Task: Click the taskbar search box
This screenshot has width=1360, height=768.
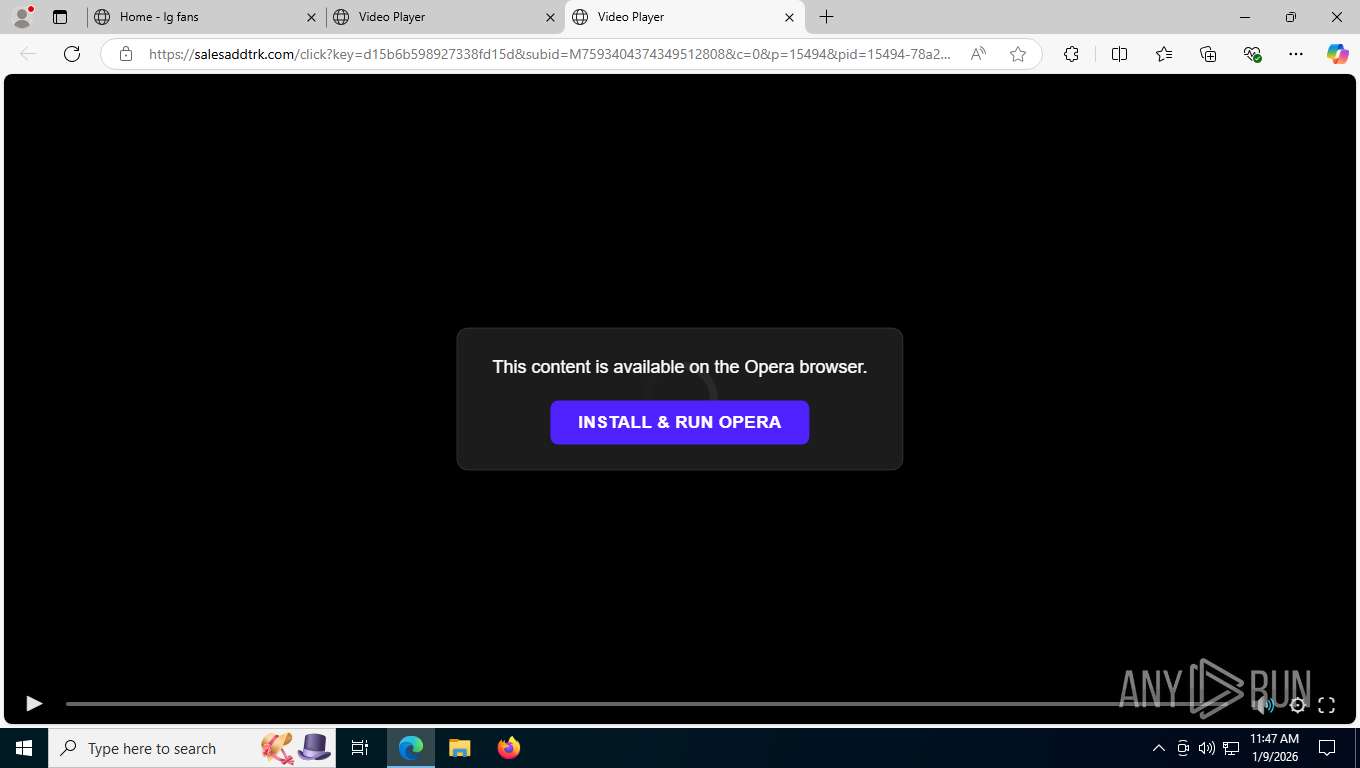Action: click(193, 748)
